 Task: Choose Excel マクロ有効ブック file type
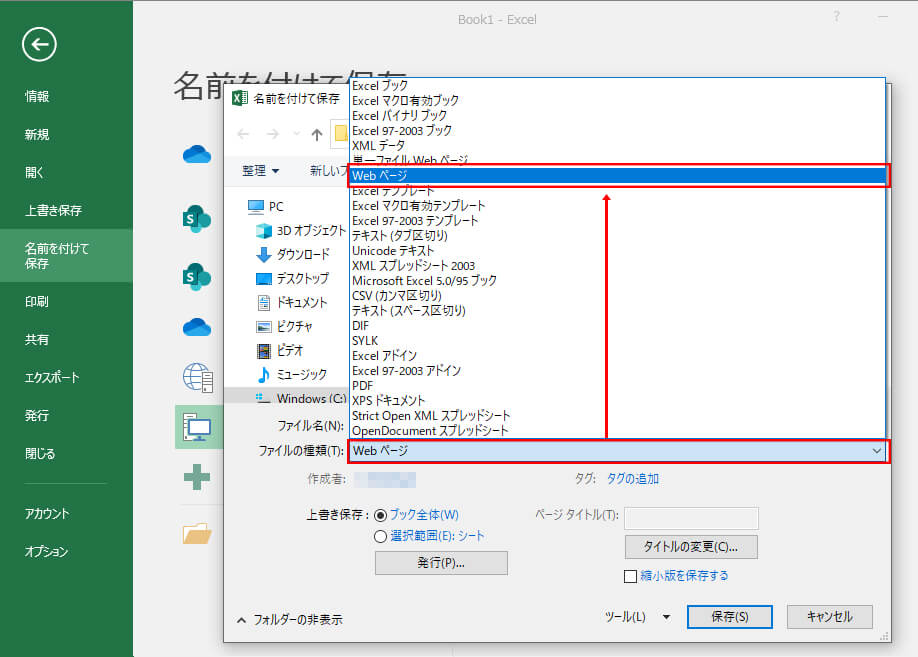click(x=405, y=101)
